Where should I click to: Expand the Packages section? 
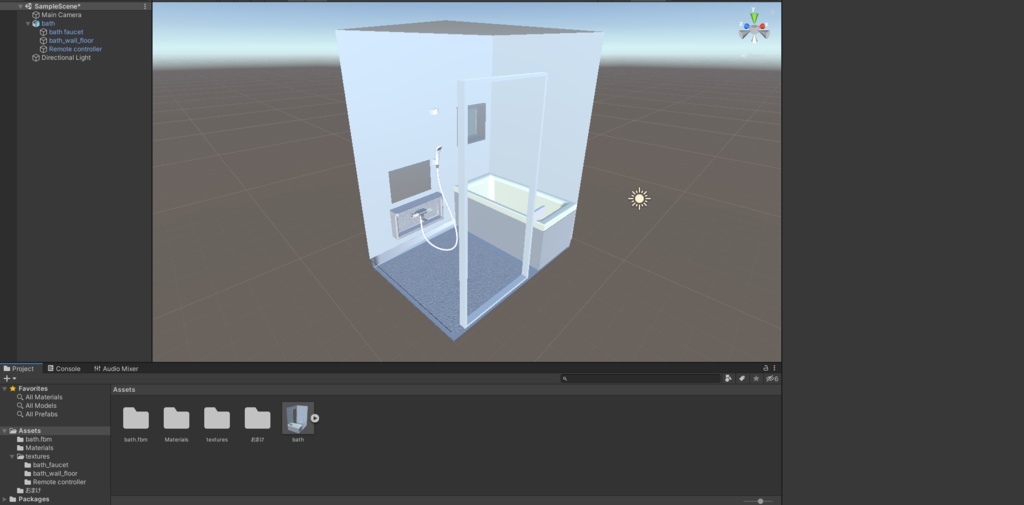tap(5, 499)
